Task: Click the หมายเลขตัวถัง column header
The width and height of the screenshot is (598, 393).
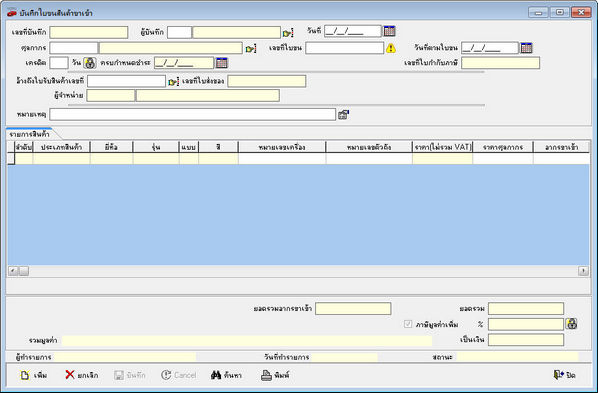Action: pos(369,147)
